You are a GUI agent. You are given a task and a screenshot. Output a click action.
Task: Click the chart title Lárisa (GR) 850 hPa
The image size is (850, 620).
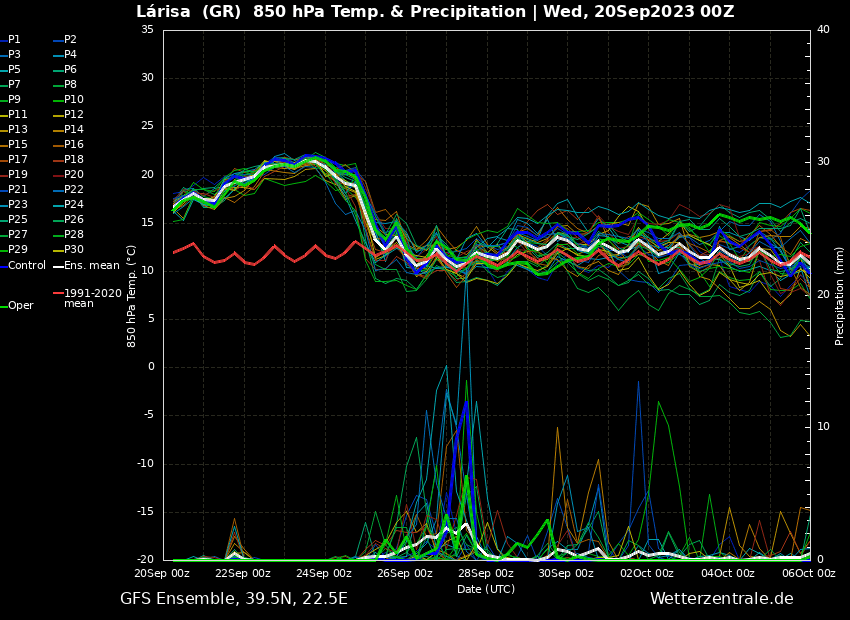point(435,12)
